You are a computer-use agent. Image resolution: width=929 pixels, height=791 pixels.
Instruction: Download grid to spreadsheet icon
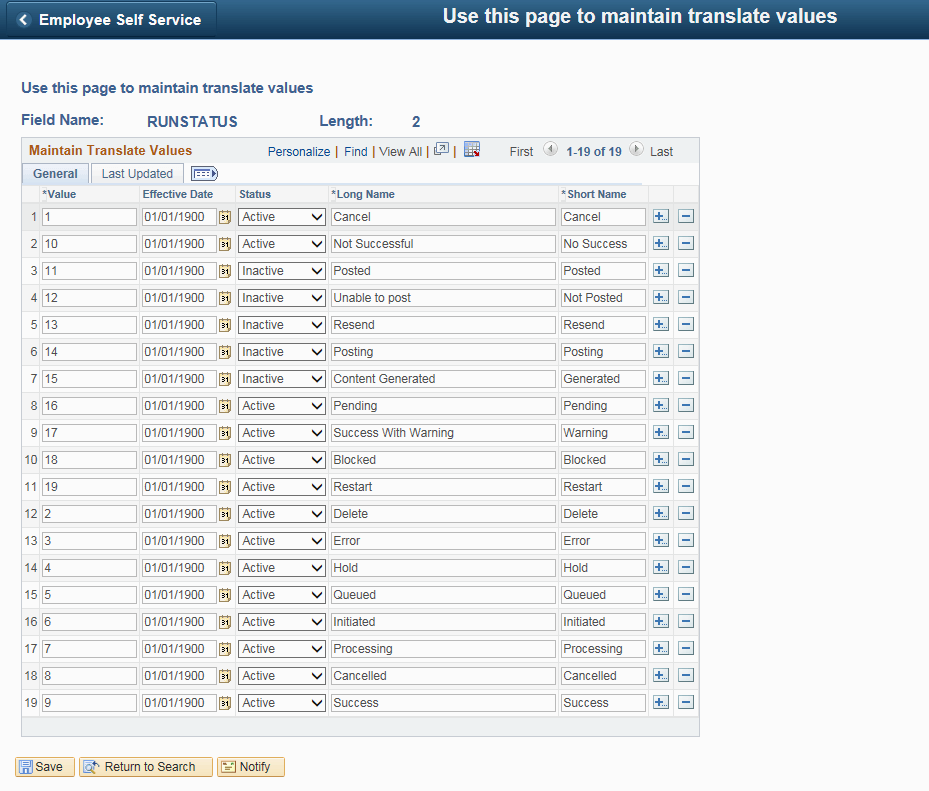472,150
